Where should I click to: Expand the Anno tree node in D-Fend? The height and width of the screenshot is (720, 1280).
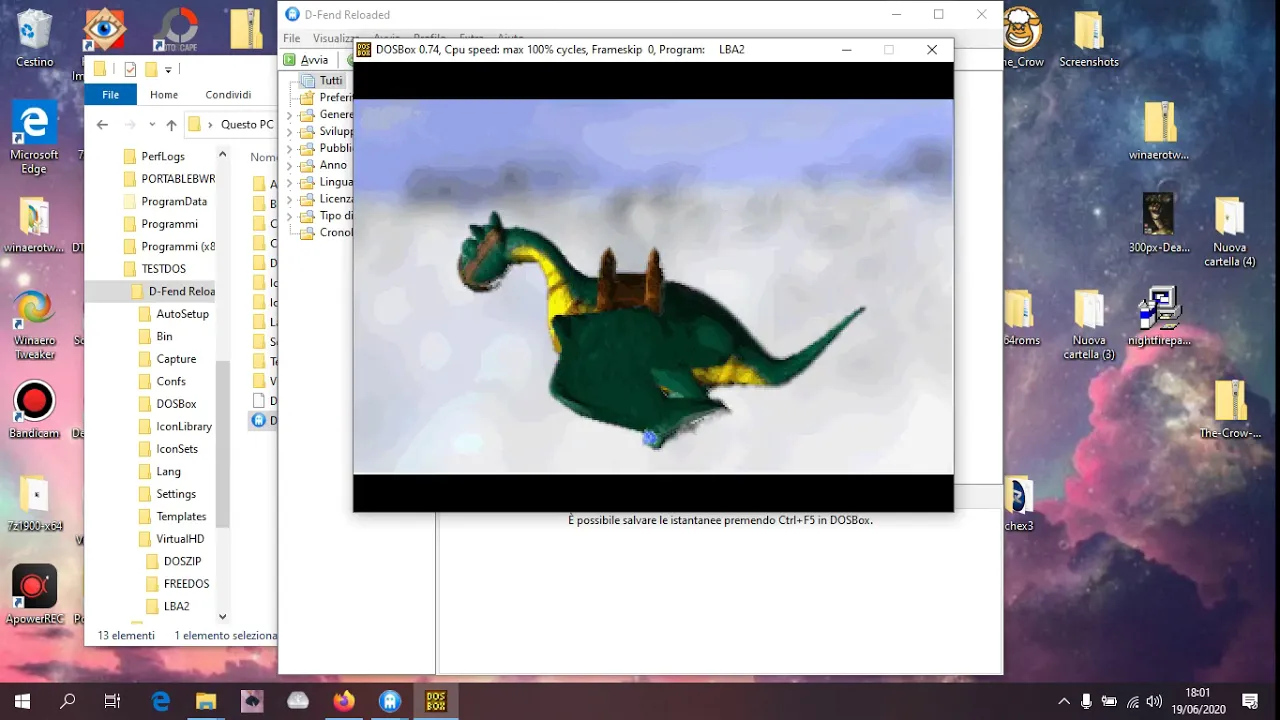[x=289, y=166]
